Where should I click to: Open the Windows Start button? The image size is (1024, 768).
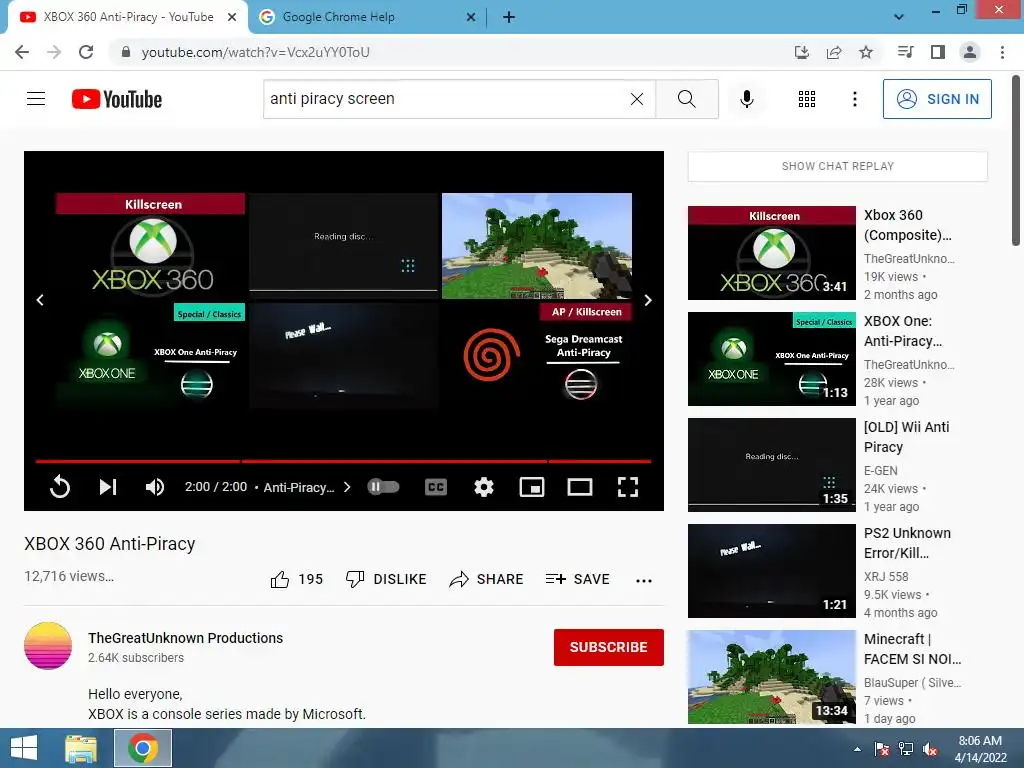click(24, 748)
